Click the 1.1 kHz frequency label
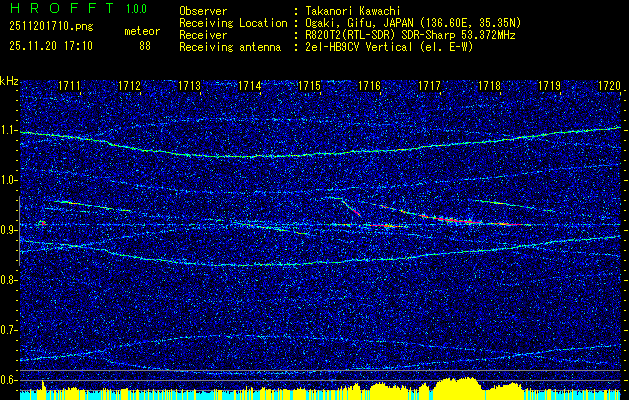Image resolution: width=629 pixels, height=400 pixels. point(10,130)
